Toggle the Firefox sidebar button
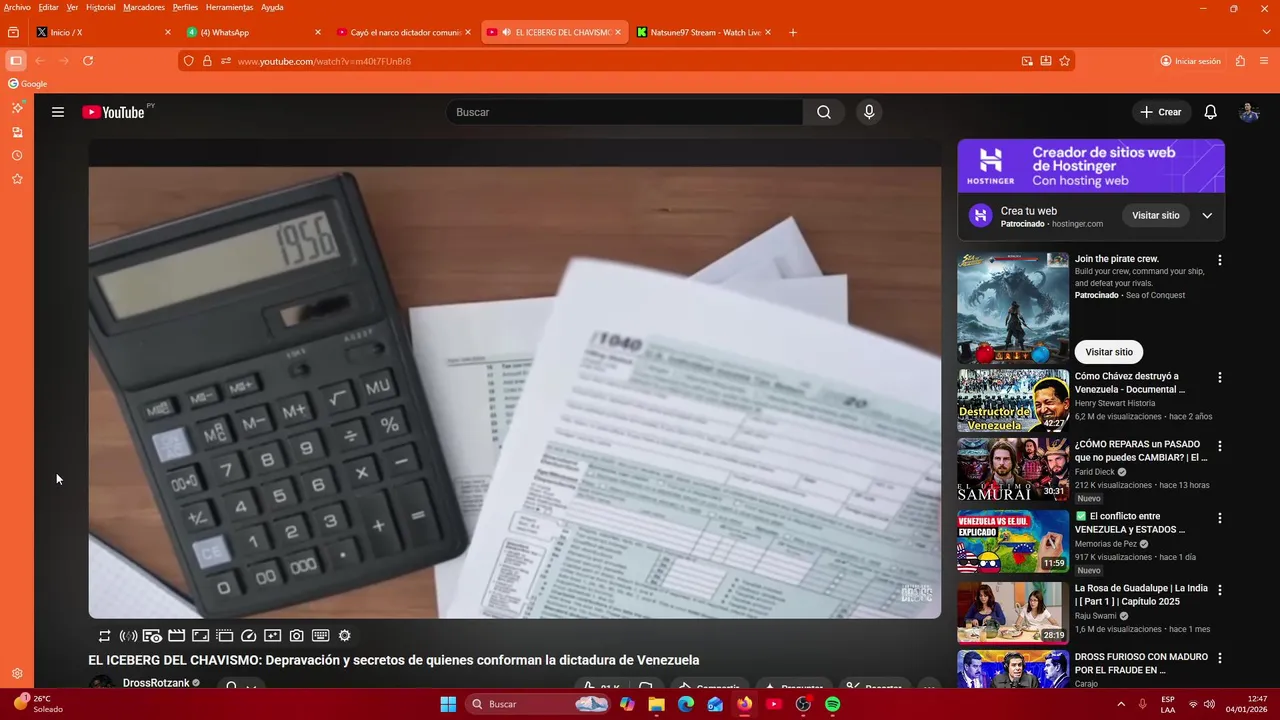 pyautogui.click(x=15, y=61)
